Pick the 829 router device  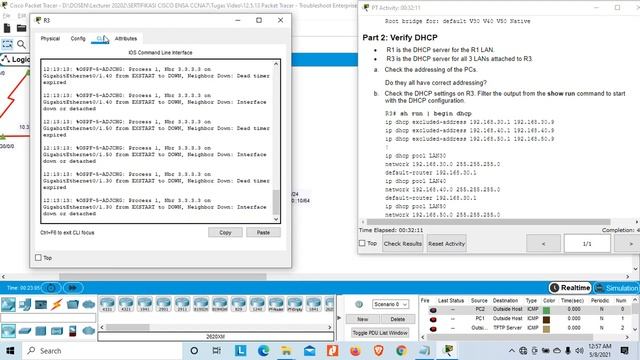point(238,304)
